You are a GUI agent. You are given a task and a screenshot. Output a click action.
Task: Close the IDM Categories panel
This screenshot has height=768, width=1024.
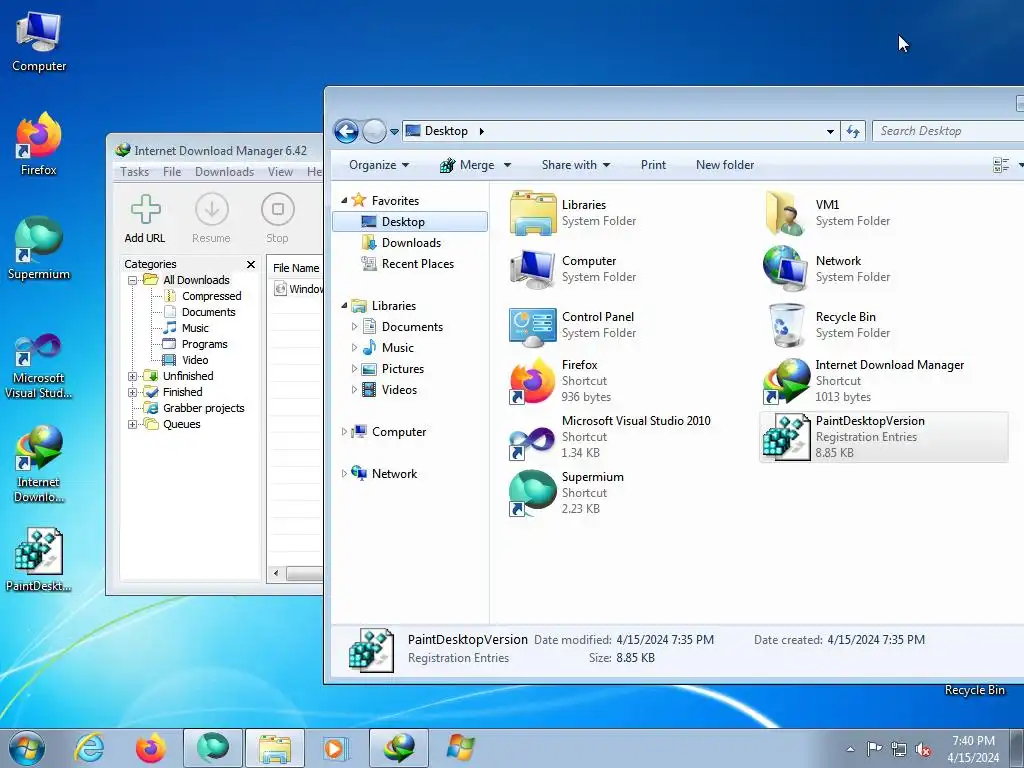pos(251,264)
